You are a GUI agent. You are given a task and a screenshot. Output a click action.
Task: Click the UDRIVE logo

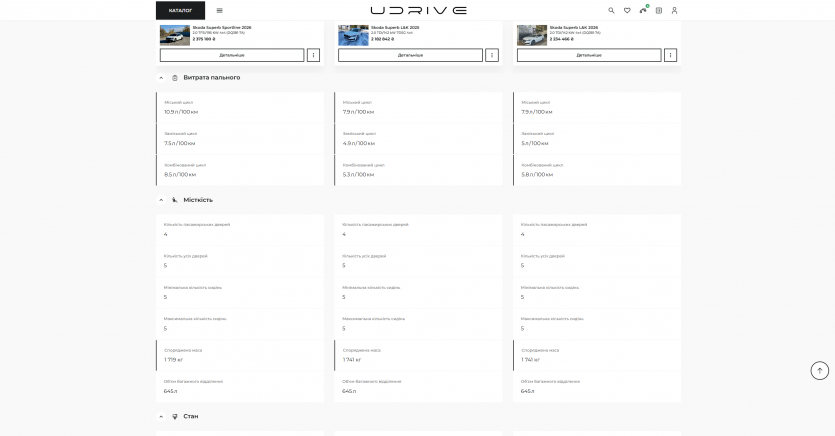[418, 10]
